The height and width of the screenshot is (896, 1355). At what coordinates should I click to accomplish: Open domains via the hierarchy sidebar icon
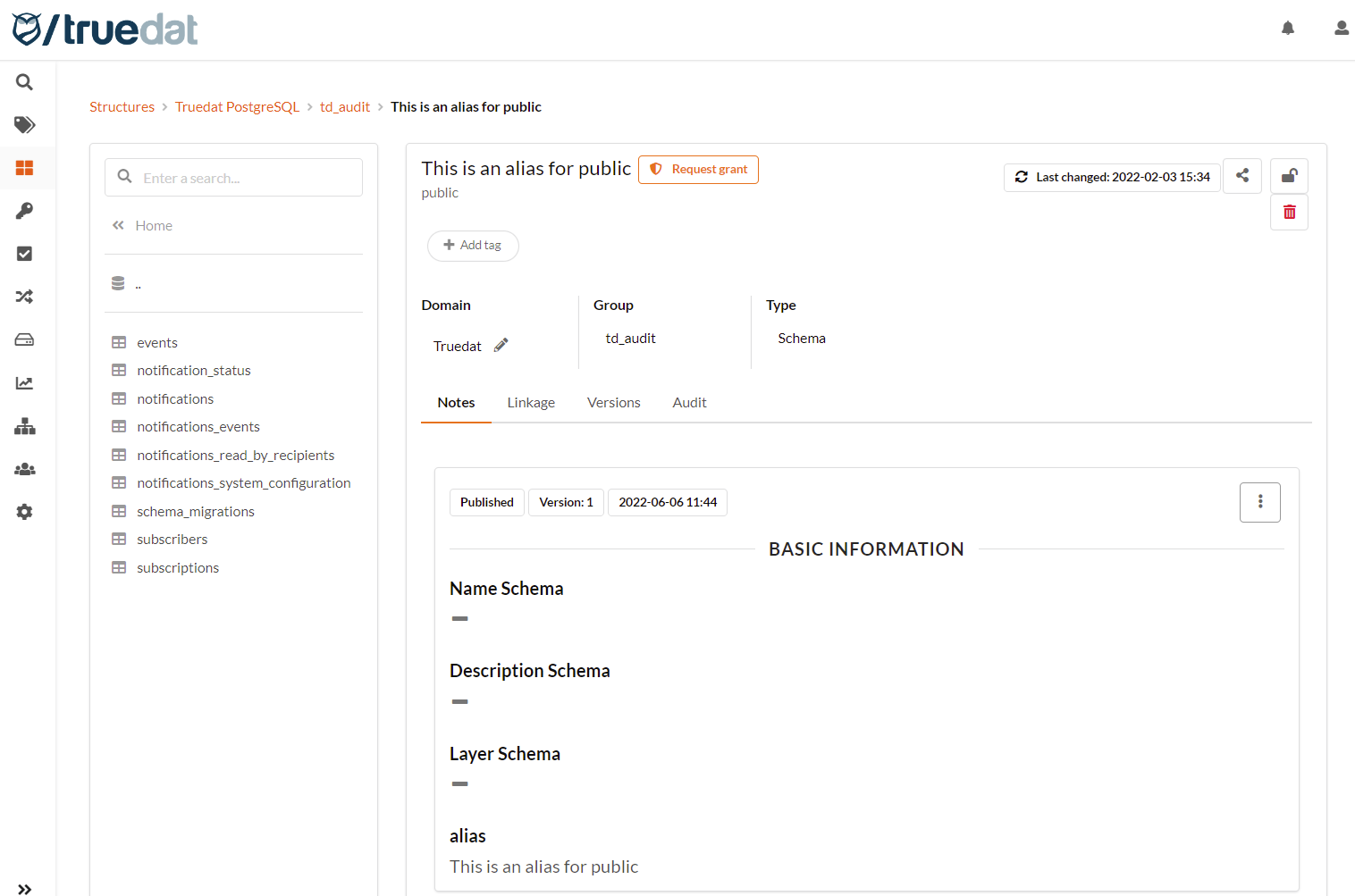[x=24, y=426]
